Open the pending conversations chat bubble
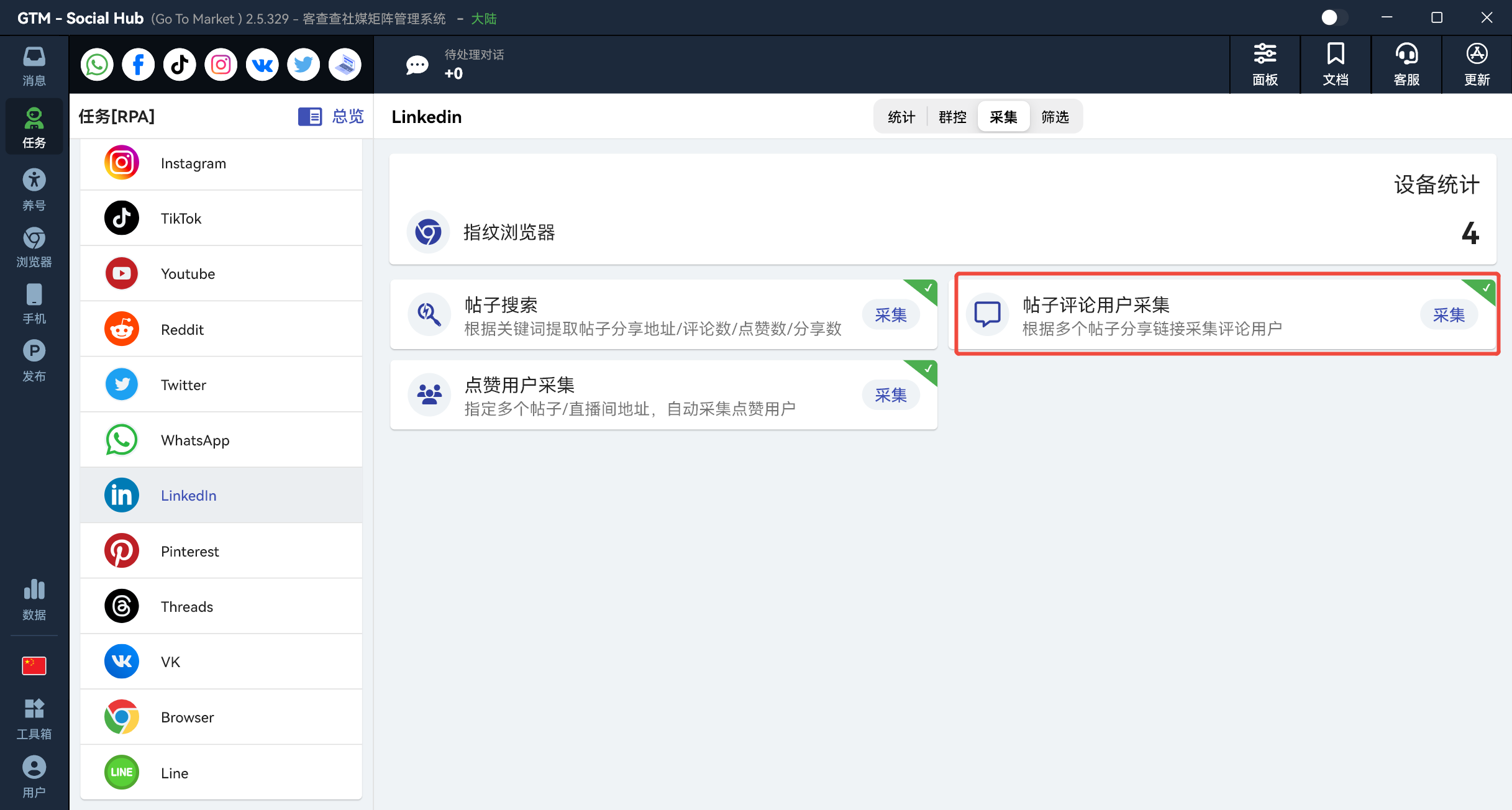 tap(417, 65)
